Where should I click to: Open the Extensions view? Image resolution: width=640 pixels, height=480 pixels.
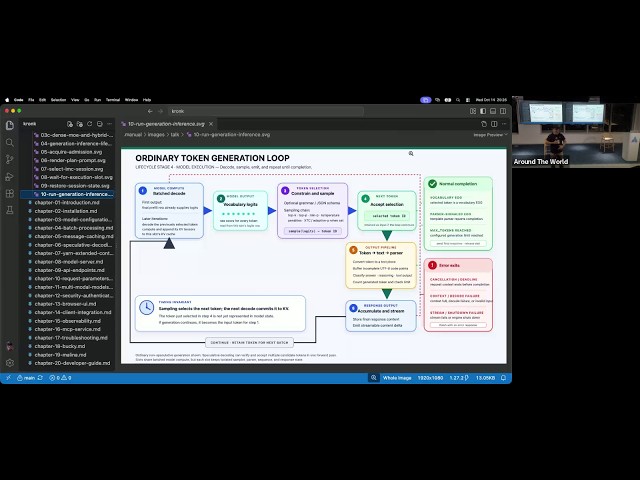pyautogui.click(x=10, y=193)
